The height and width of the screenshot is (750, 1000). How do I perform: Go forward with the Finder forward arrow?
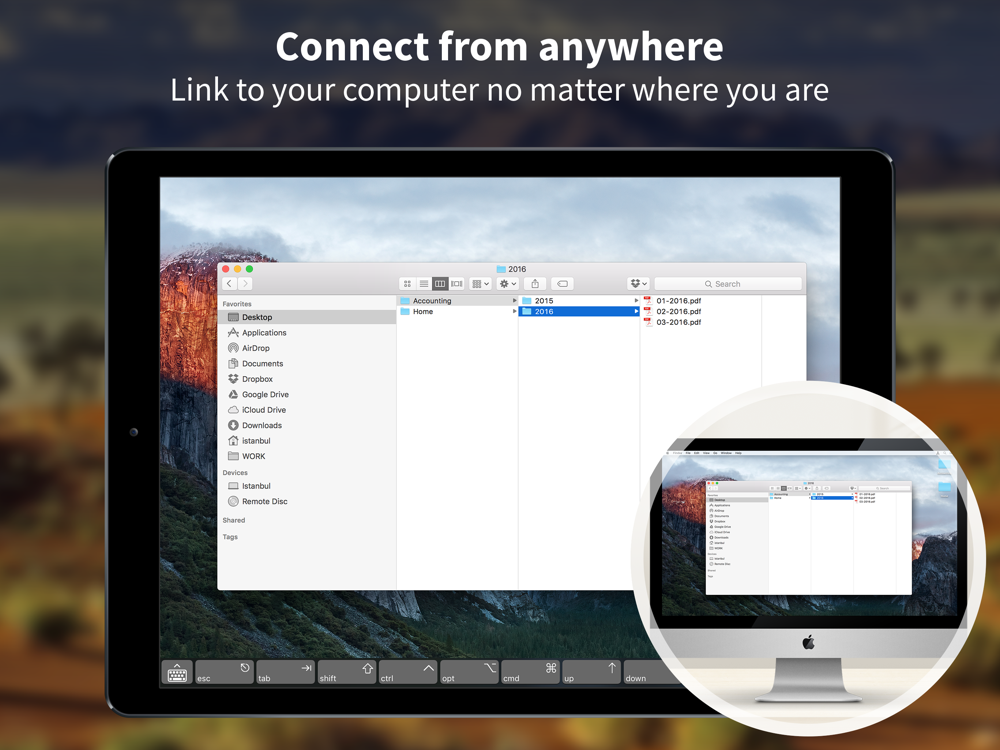click(245, 284)
